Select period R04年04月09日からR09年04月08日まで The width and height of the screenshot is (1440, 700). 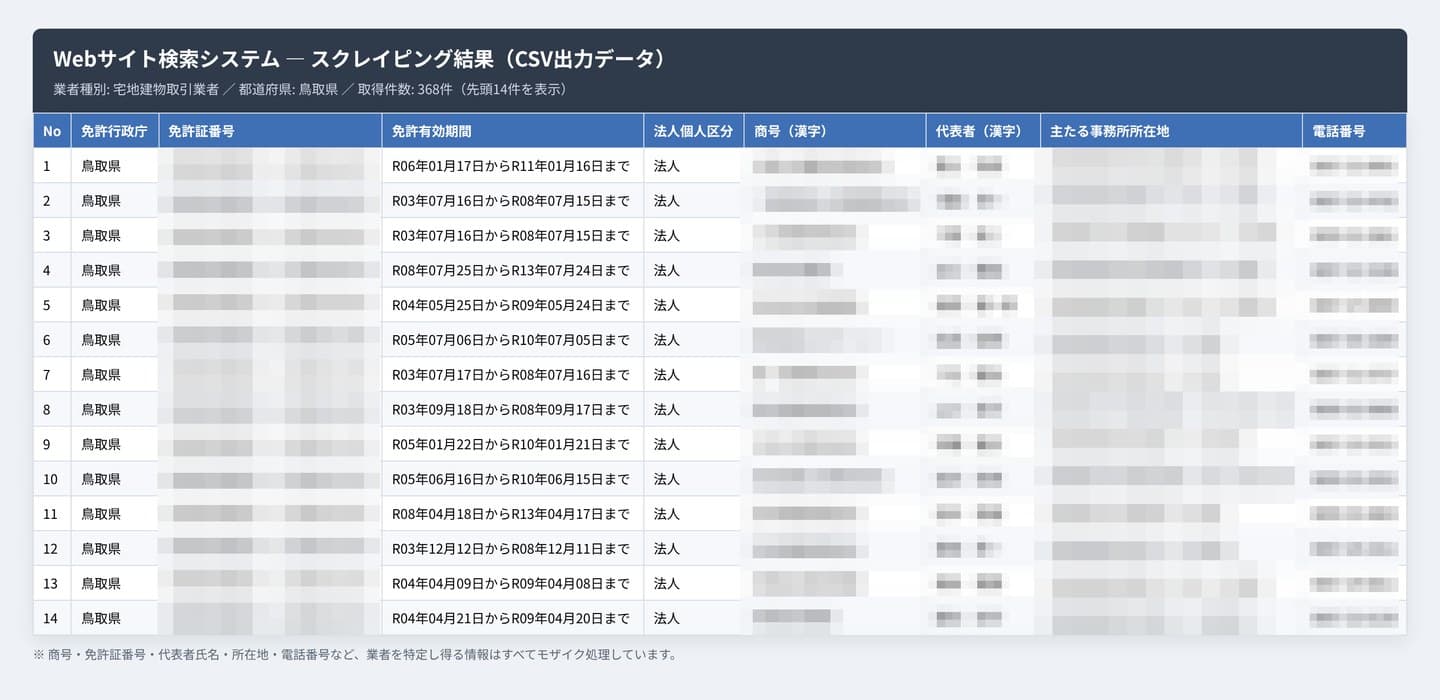[511, 583]
